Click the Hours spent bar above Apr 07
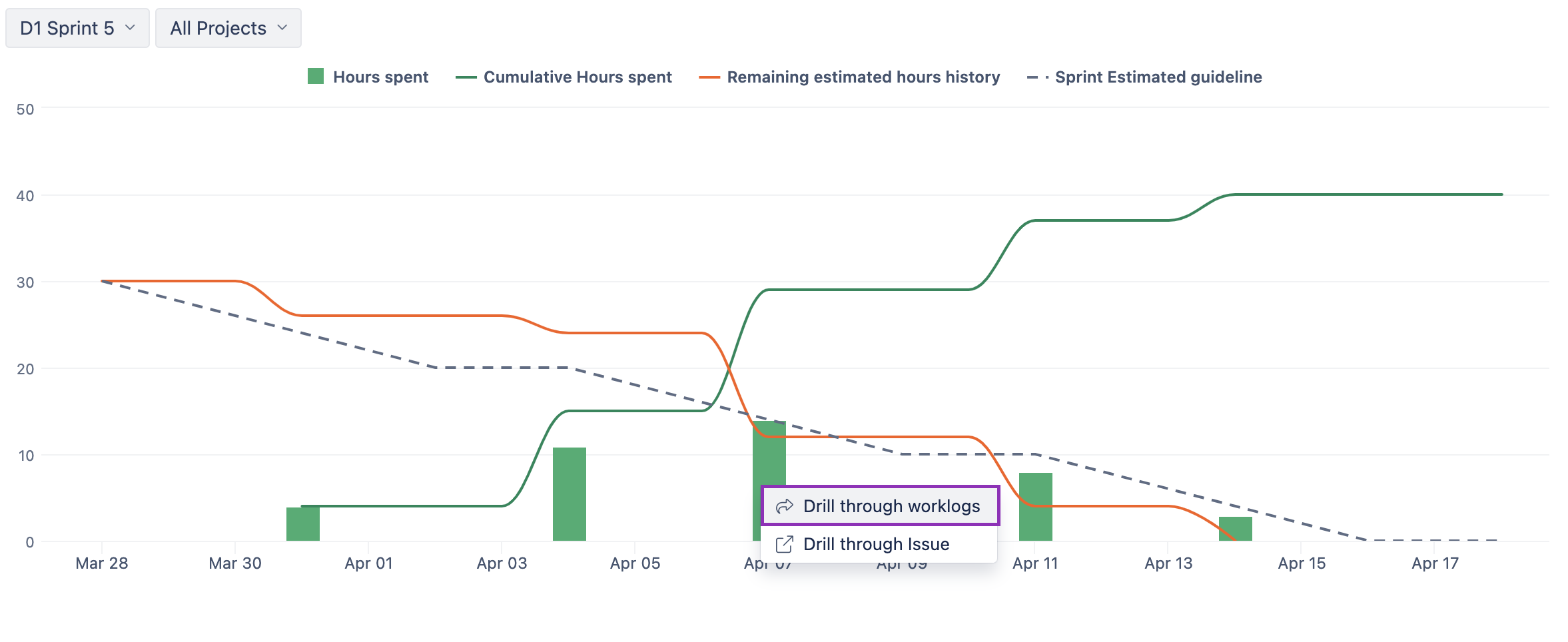 click(x=769, y=453)
